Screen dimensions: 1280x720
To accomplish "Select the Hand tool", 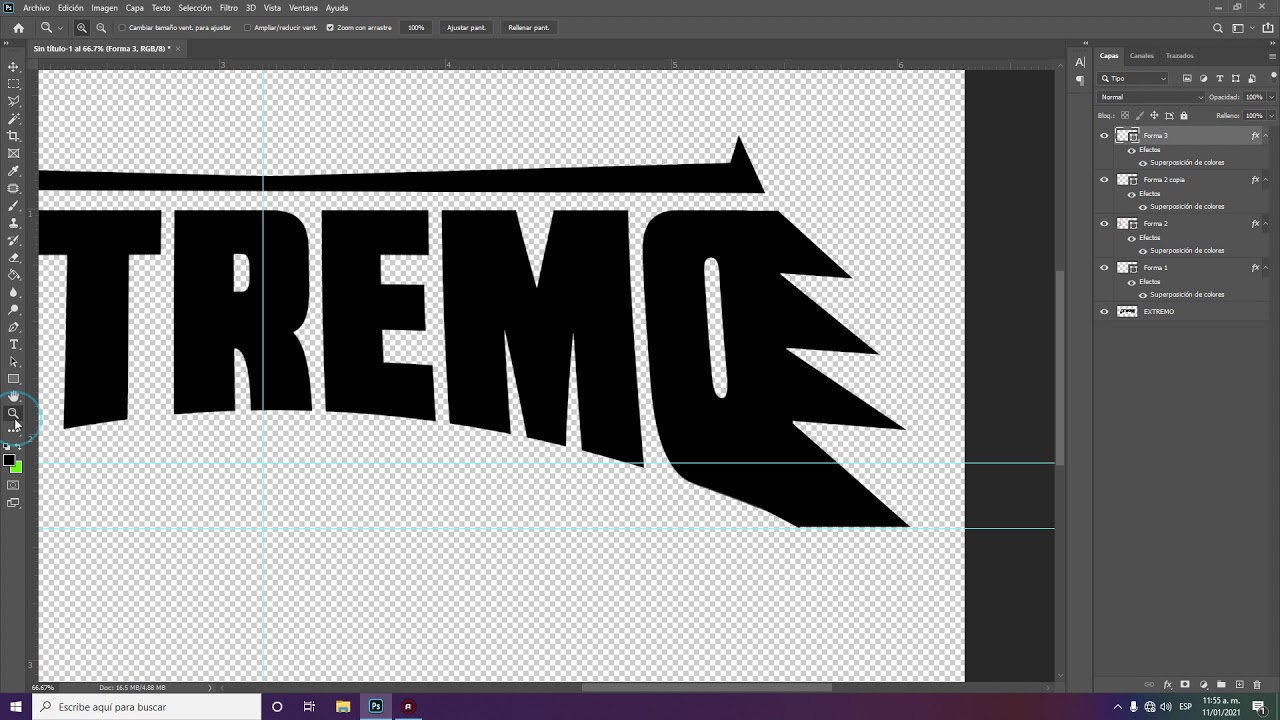I will (x=13, y=396).
